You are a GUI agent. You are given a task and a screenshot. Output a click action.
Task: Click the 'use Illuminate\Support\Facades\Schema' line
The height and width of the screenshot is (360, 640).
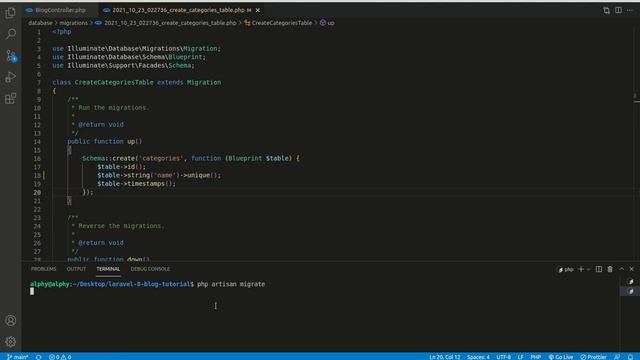tap(123, 66)
